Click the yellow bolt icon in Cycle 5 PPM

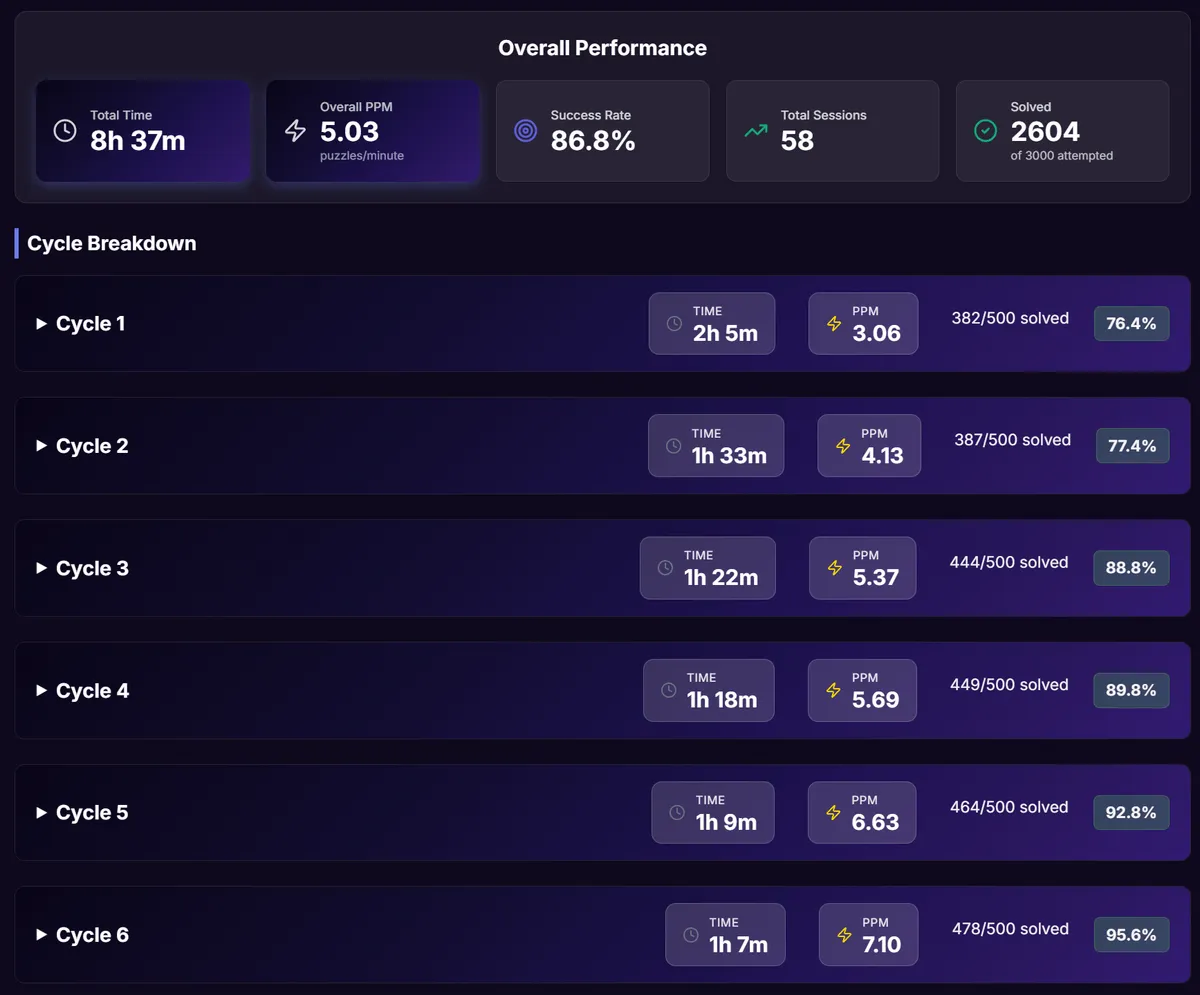point(834,813)
